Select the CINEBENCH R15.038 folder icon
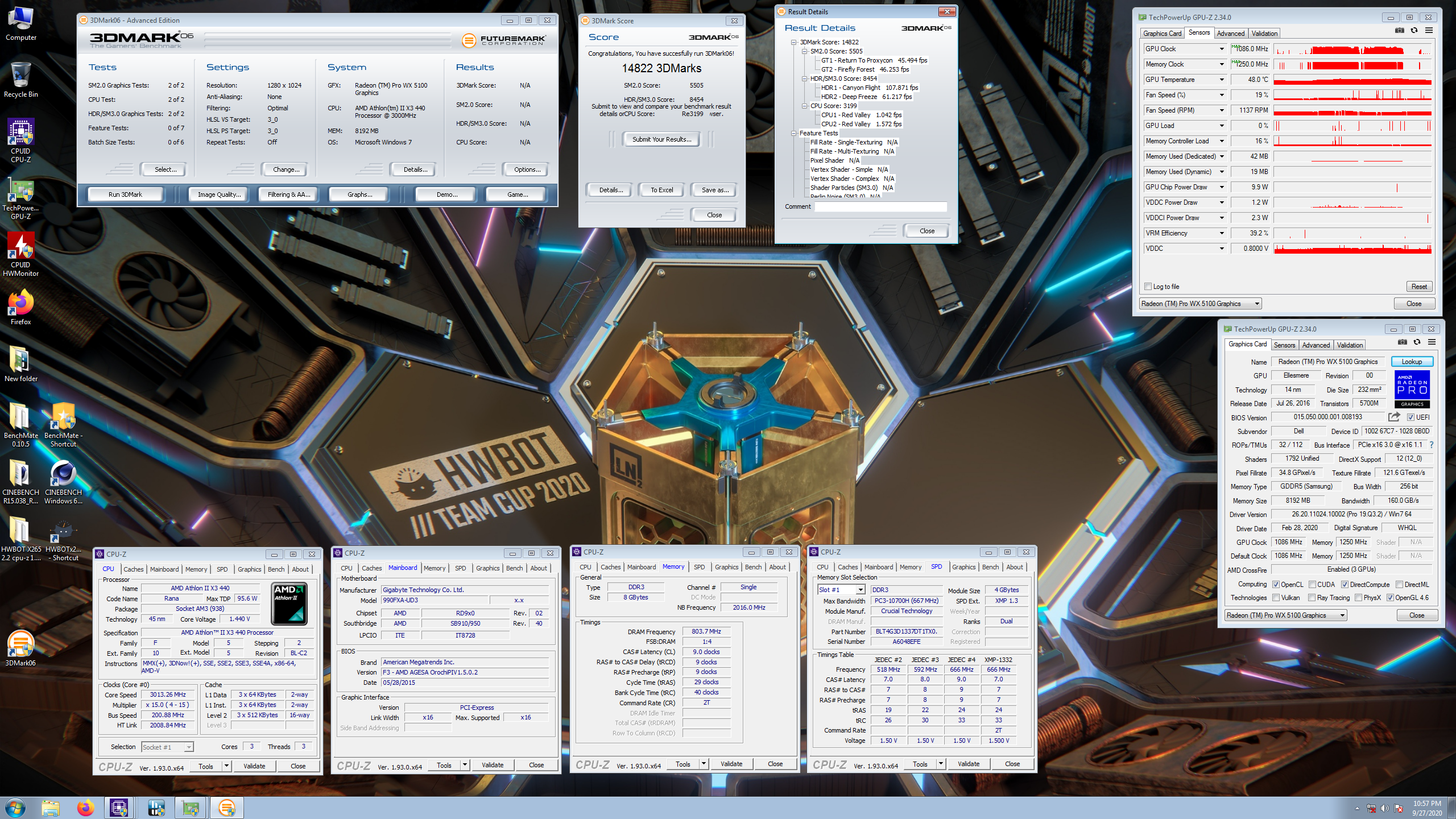Viewport: 1456px width, 819px height. pos(20,482)
